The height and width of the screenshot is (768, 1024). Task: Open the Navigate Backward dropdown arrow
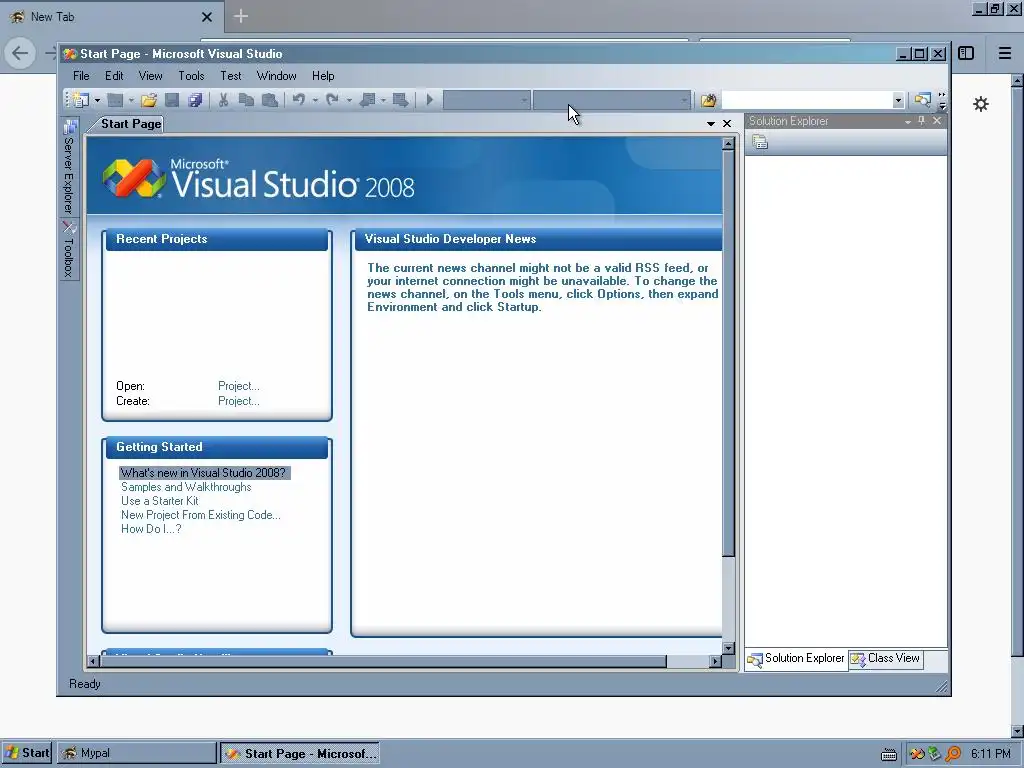pyautogui.click(x=383, y=100)
